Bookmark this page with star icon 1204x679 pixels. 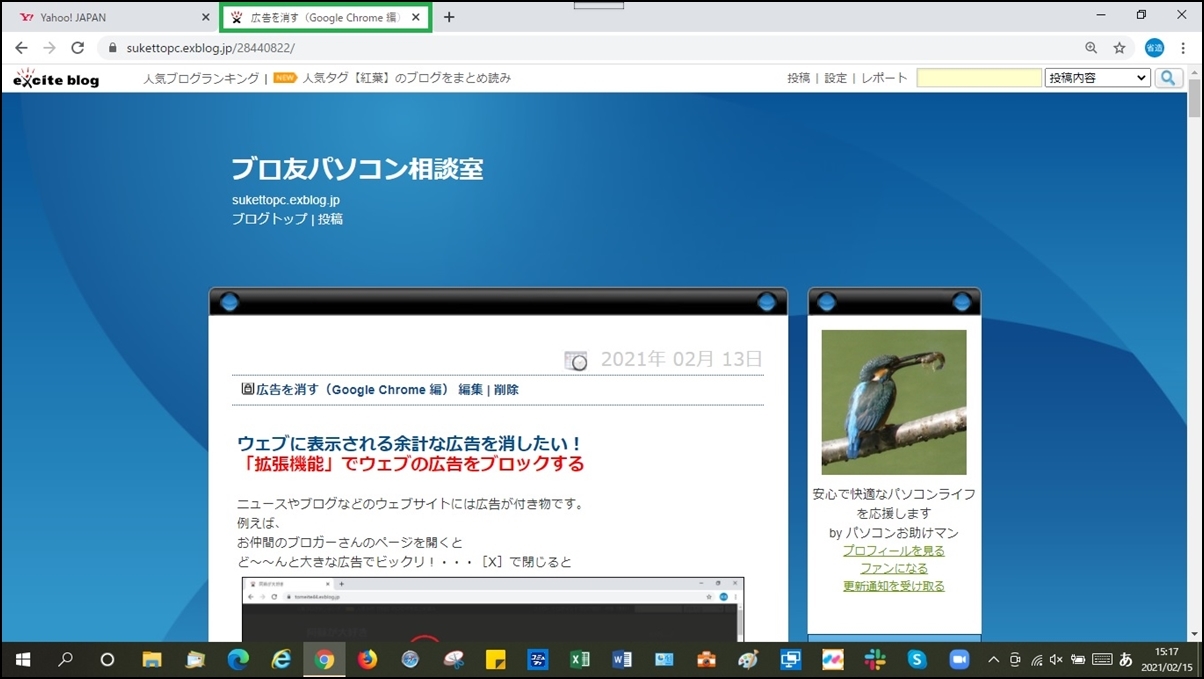[1120, 48]
